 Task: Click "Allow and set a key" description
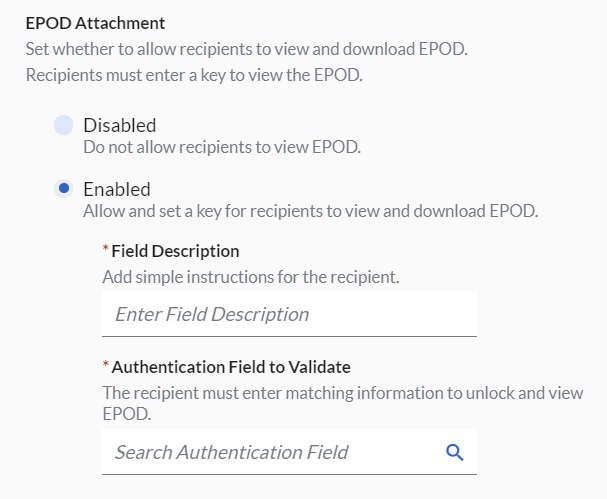pyautogui.click(x=311, y=211)
